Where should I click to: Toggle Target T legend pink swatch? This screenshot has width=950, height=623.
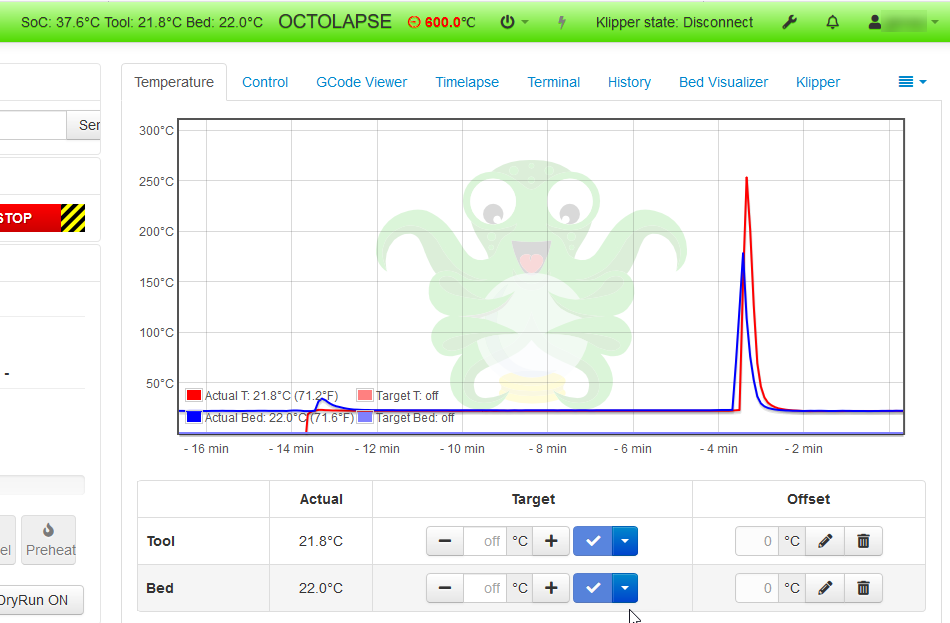pyautogui.click(x=365, y=396)
